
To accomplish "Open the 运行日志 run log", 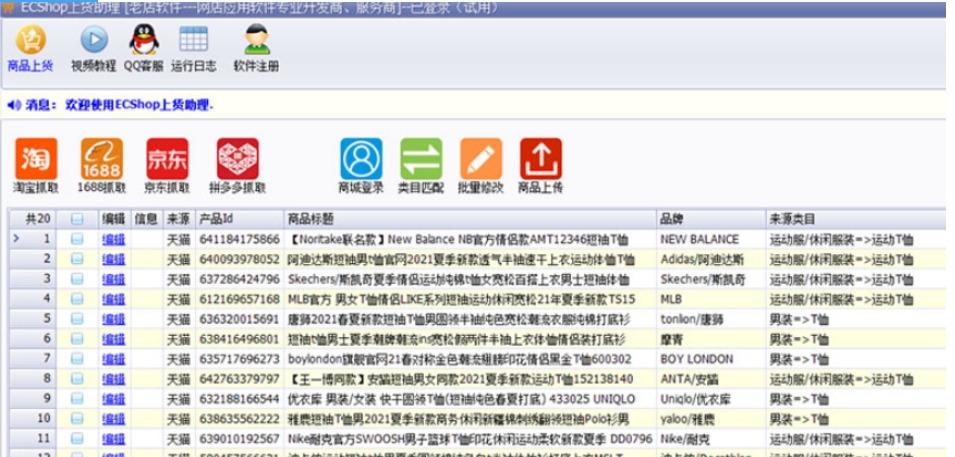I will (x=194, y=49).
